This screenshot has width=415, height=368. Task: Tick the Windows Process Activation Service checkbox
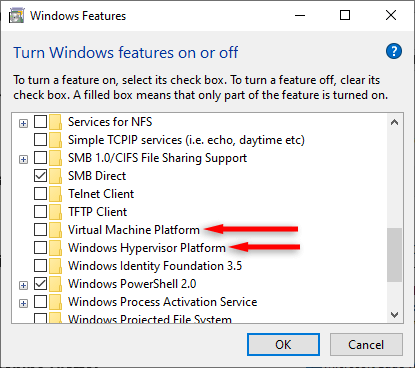click(40, 302)
